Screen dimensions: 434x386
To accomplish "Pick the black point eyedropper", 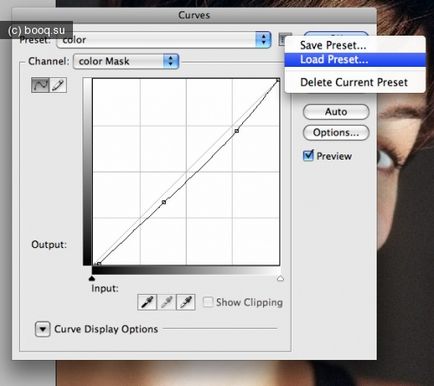I will [147, 302].
